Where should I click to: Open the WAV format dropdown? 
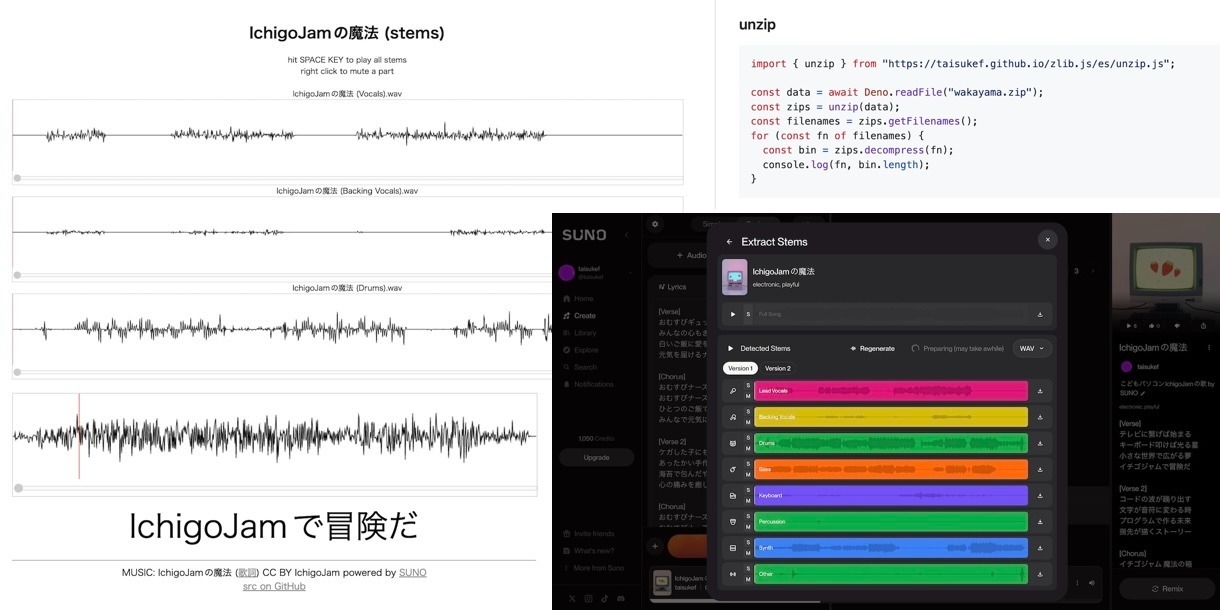point(1032,348)
